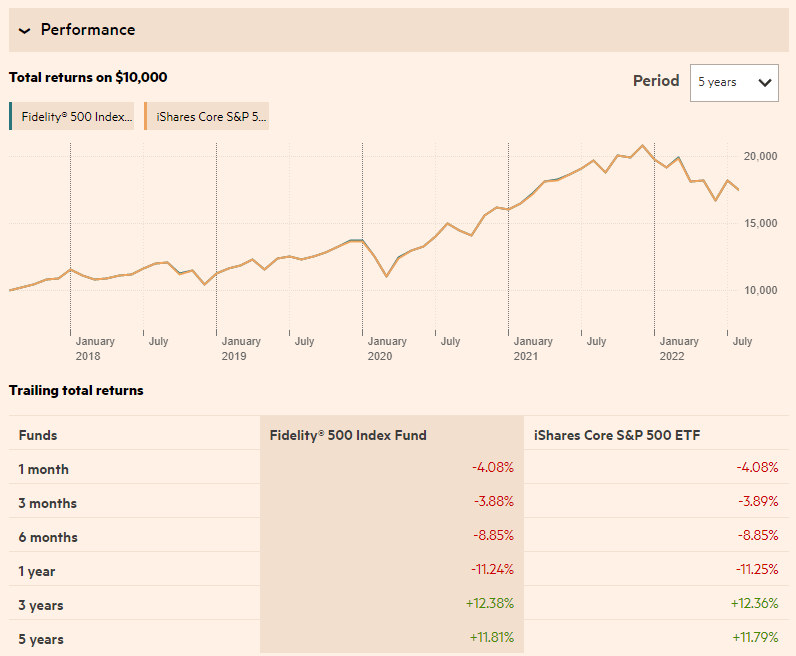Click the Trailing total returns heading
The height and width of the screenshot is (656, 796).
(76, 390)
